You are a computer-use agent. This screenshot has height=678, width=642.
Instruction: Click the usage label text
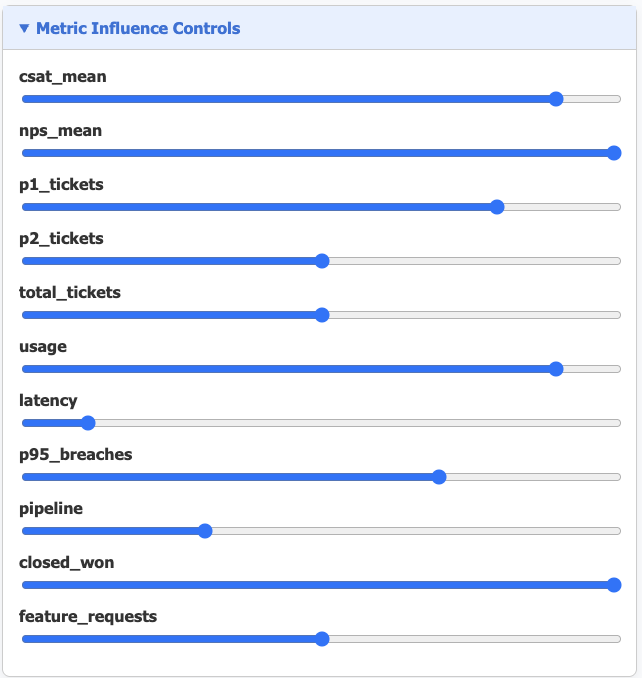click(43, 346)
